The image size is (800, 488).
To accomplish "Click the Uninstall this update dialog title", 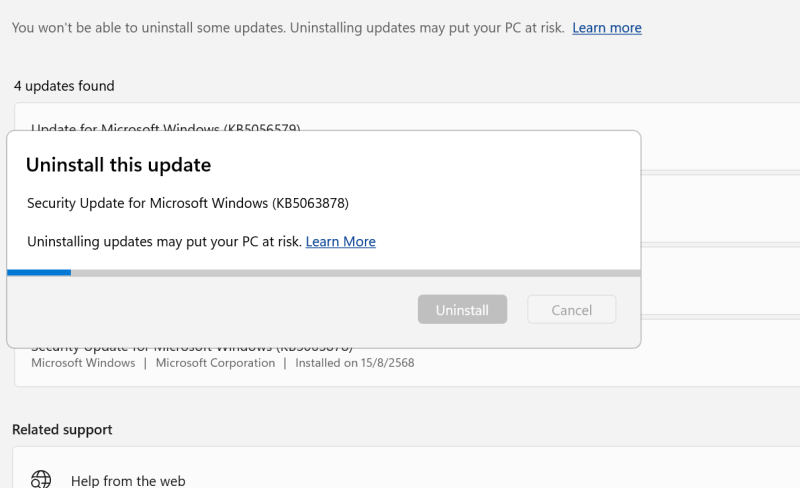I will coord(118,165).
